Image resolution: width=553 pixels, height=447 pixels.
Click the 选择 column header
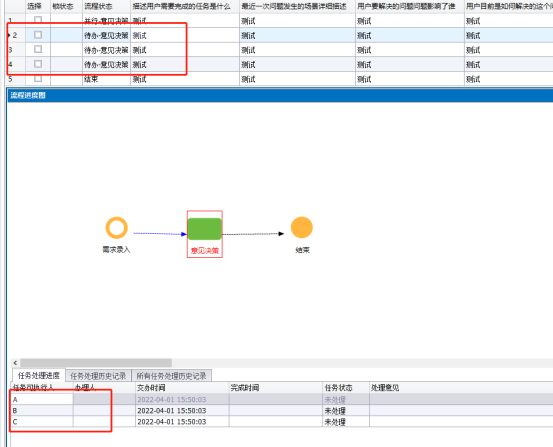38,6
